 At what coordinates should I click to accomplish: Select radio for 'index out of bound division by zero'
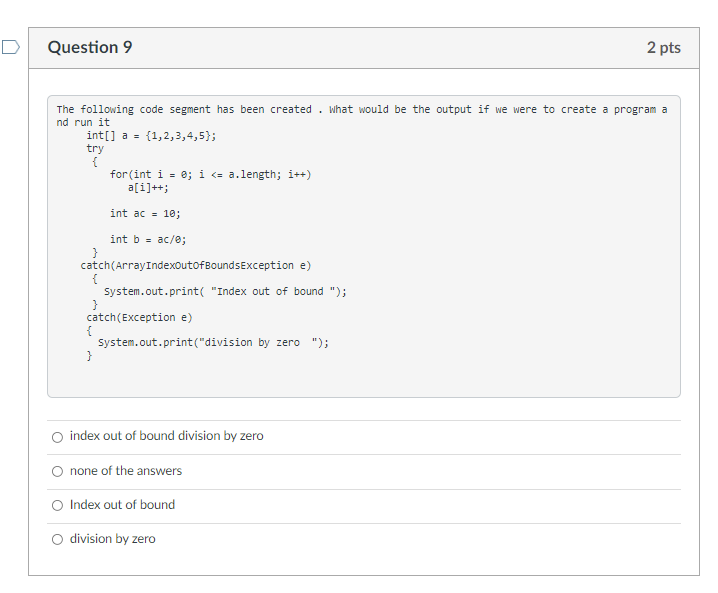coord(57,437)
